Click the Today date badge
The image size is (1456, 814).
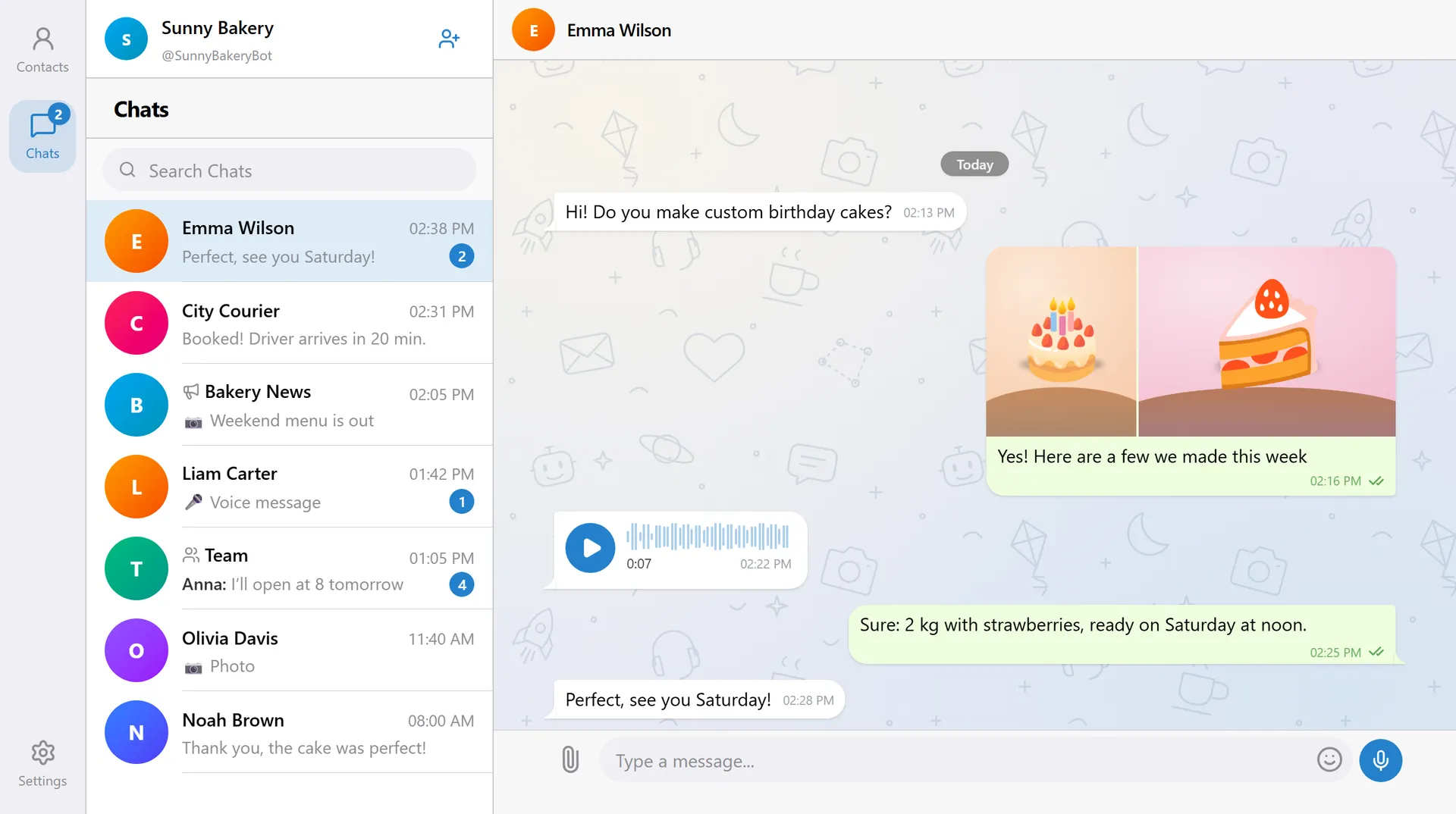click(974, 164)
